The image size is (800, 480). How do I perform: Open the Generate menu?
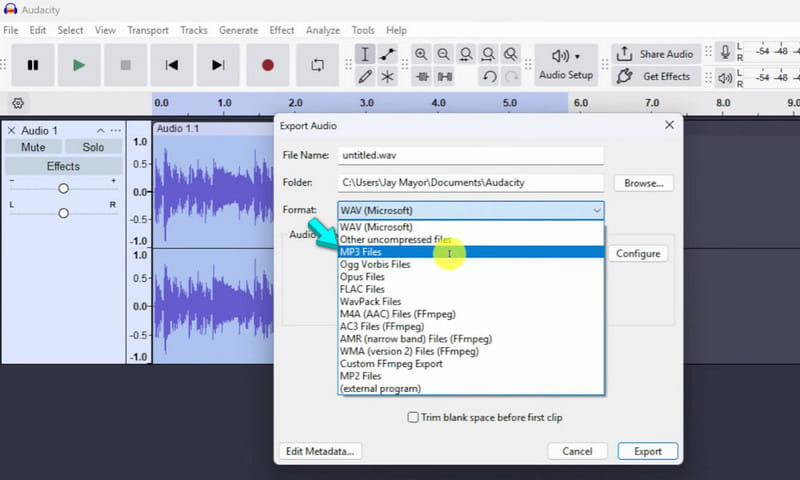click(x=239, y=30)
